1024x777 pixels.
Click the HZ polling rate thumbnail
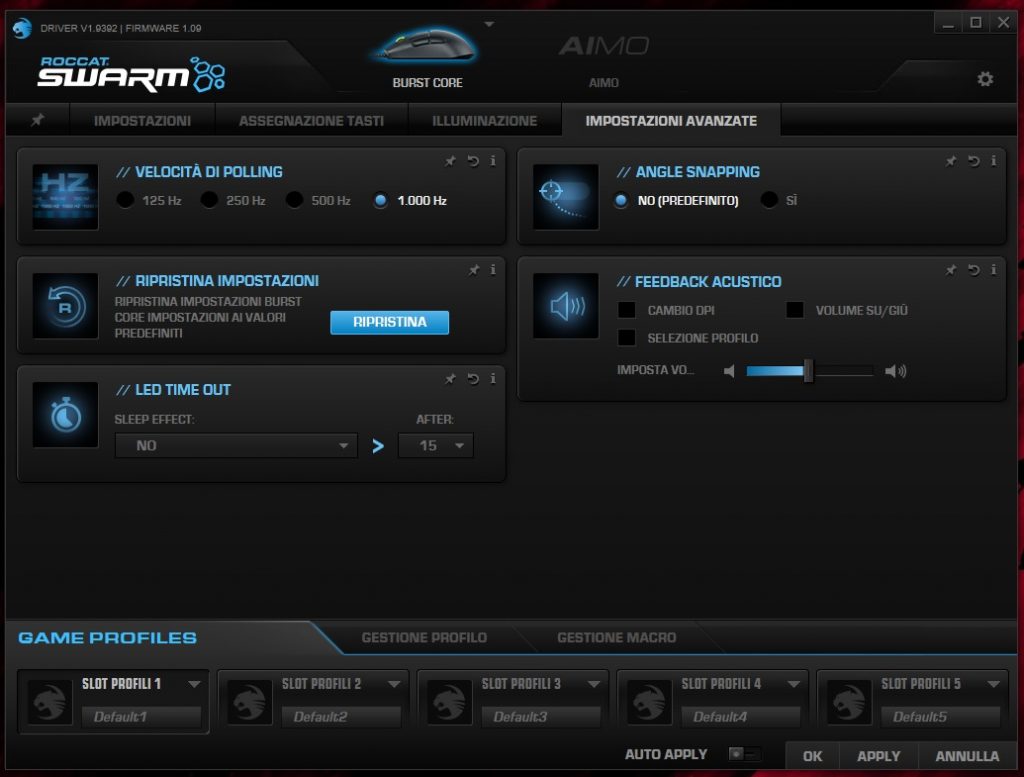tap(65, 197)
